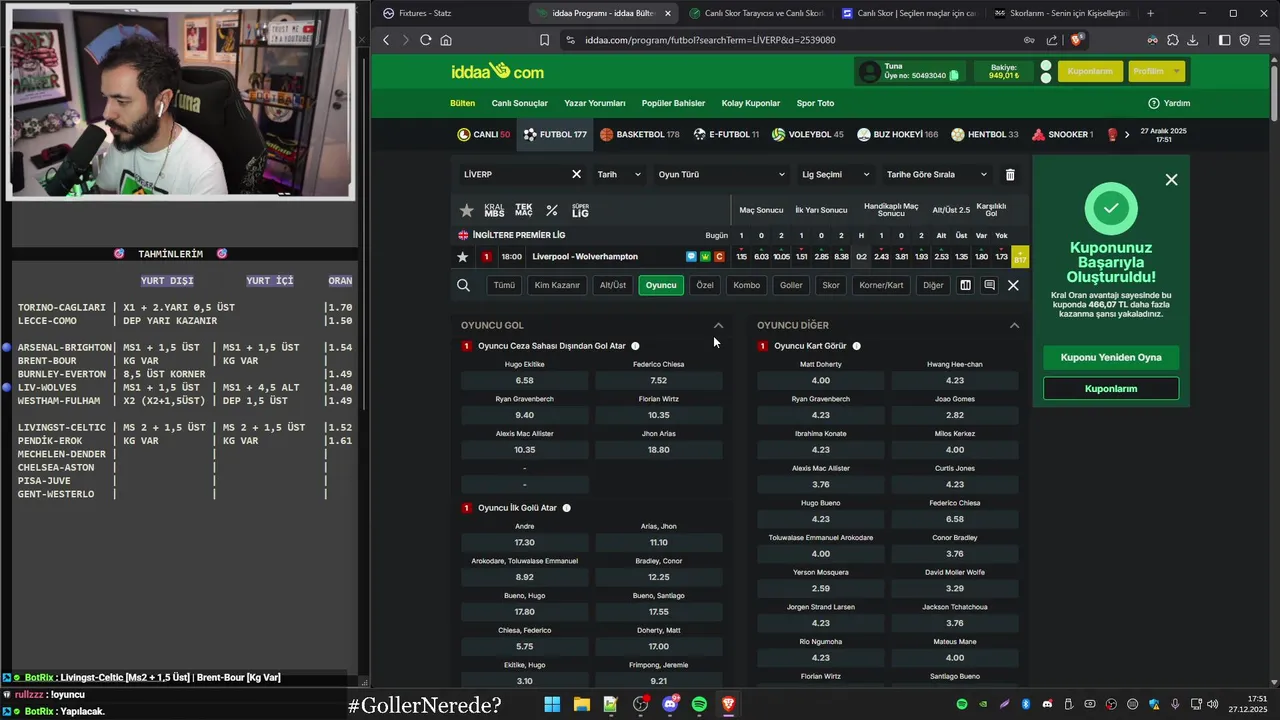
Task: Select Federico Chiesa 7.52 odds
Action: pos(658,381)
